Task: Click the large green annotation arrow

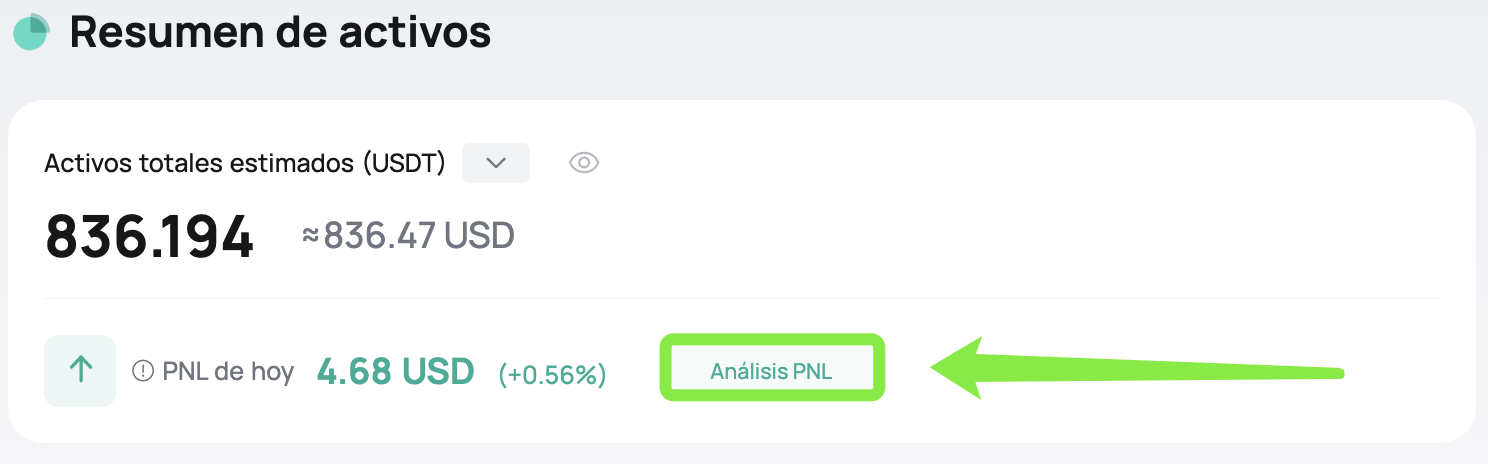Action: point(1138,368)
